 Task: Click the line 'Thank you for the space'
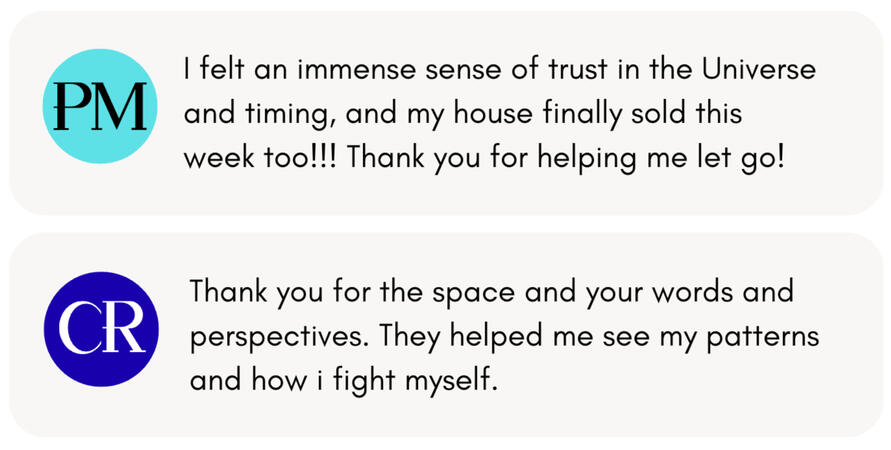click(492, 293)
